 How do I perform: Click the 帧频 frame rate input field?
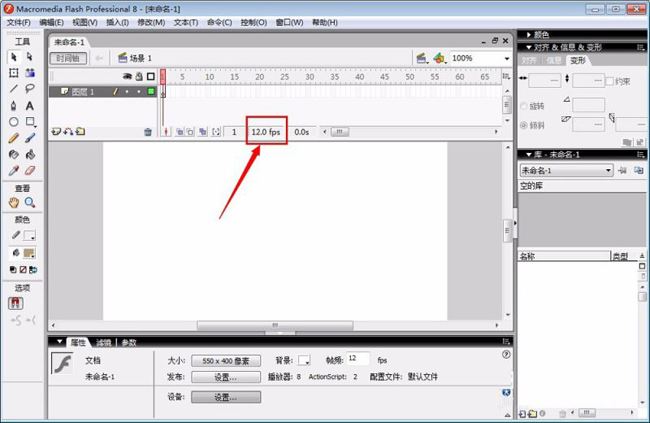[359, 359]
